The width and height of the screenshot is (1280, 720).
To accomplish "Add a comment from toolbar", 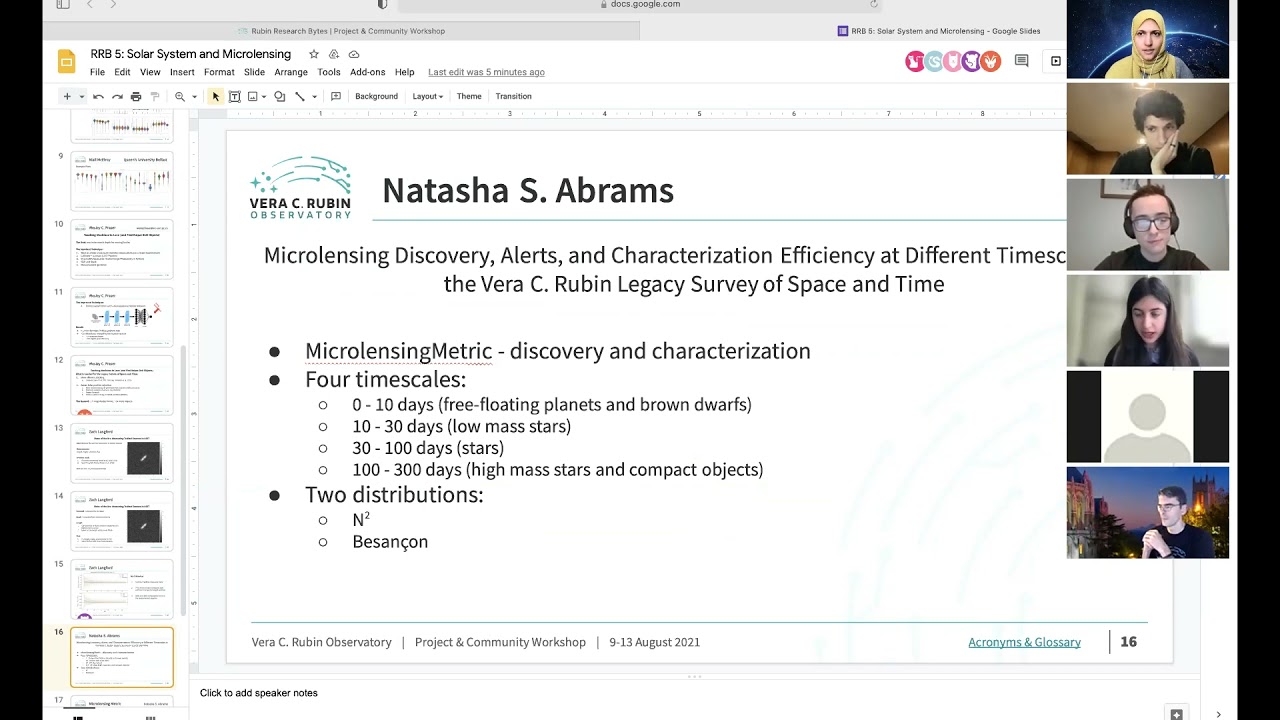I will click(336, 96).
